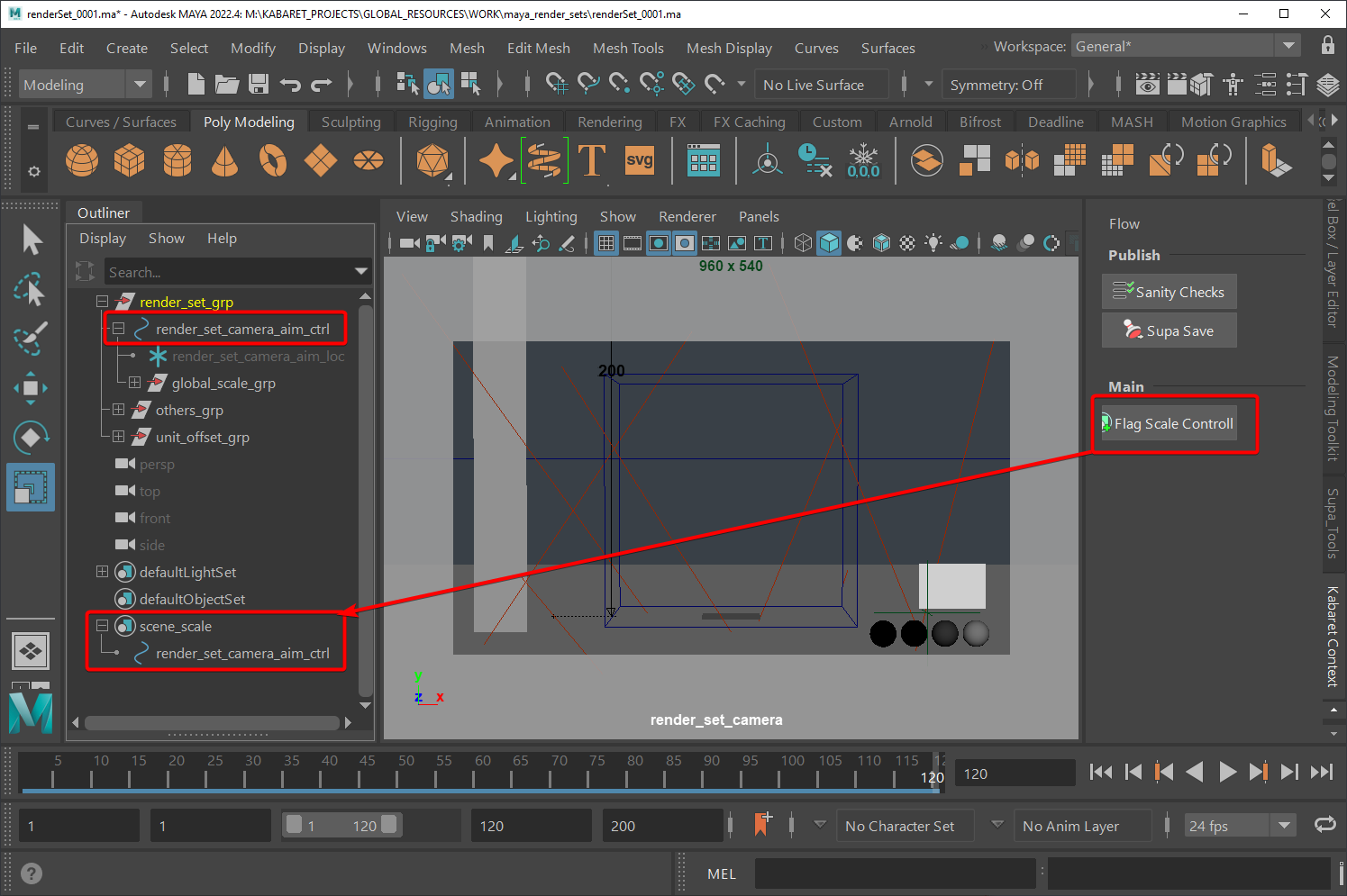Activate the Move tool
The width and height of the screenshot is (1347, 896).
point(30,388)
